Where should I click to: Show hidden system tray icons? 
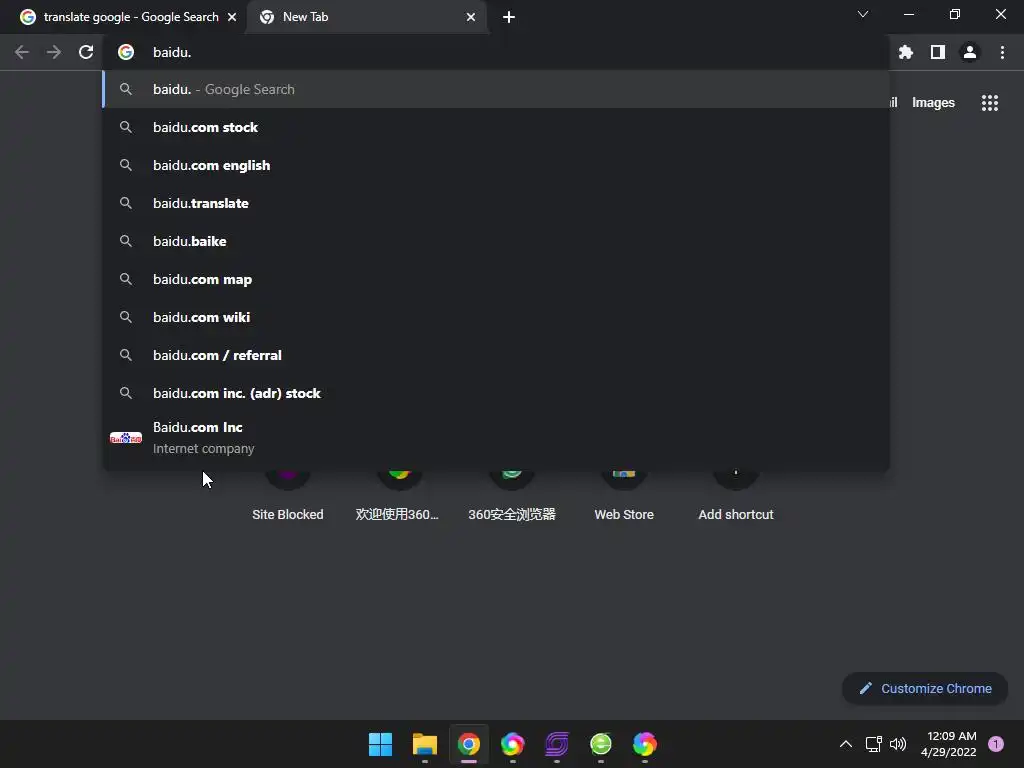click(x=845, y=744)
